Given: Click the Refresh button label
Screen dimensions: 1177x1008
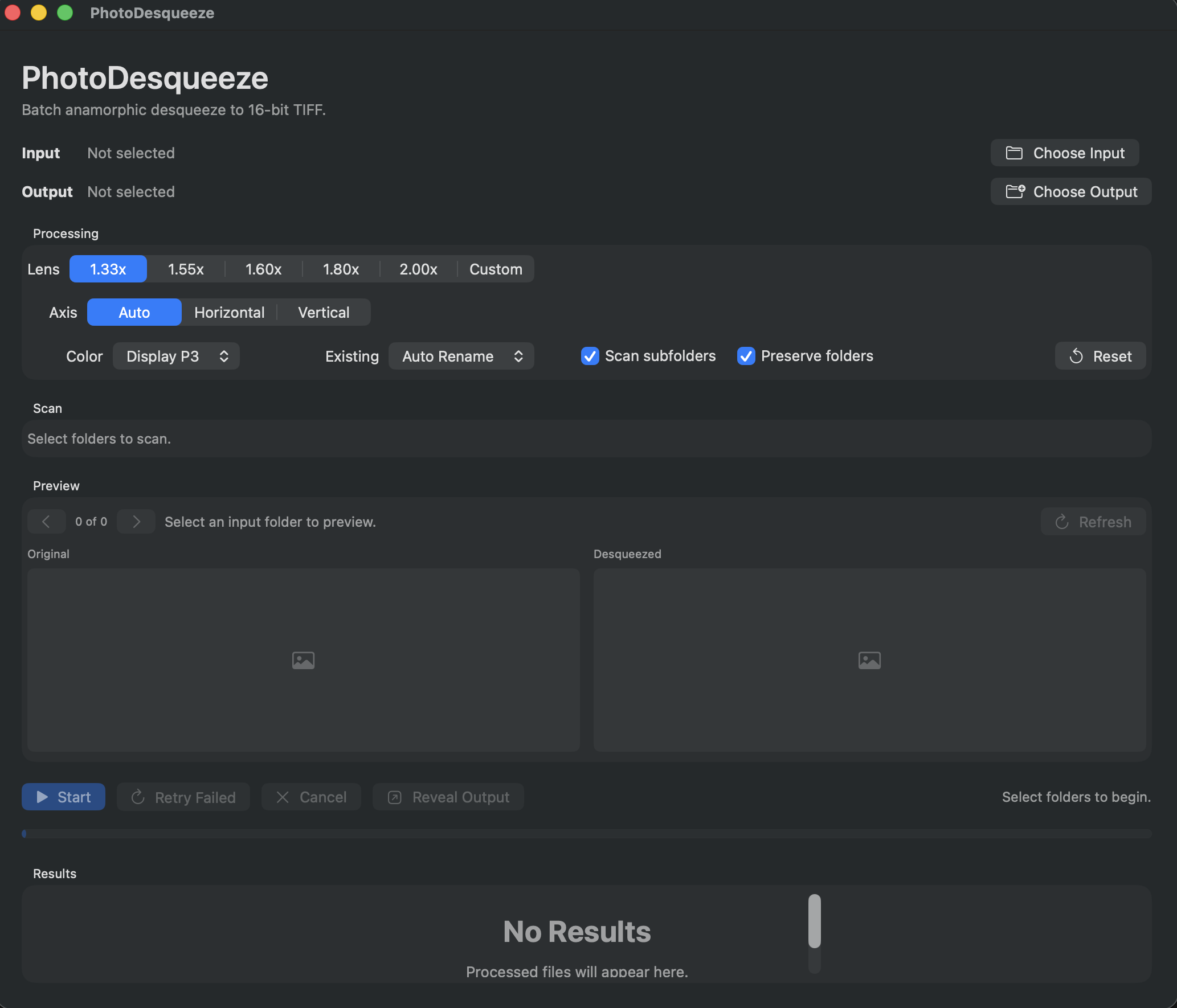Looking at the screenshot, I should coord(1105,522).
